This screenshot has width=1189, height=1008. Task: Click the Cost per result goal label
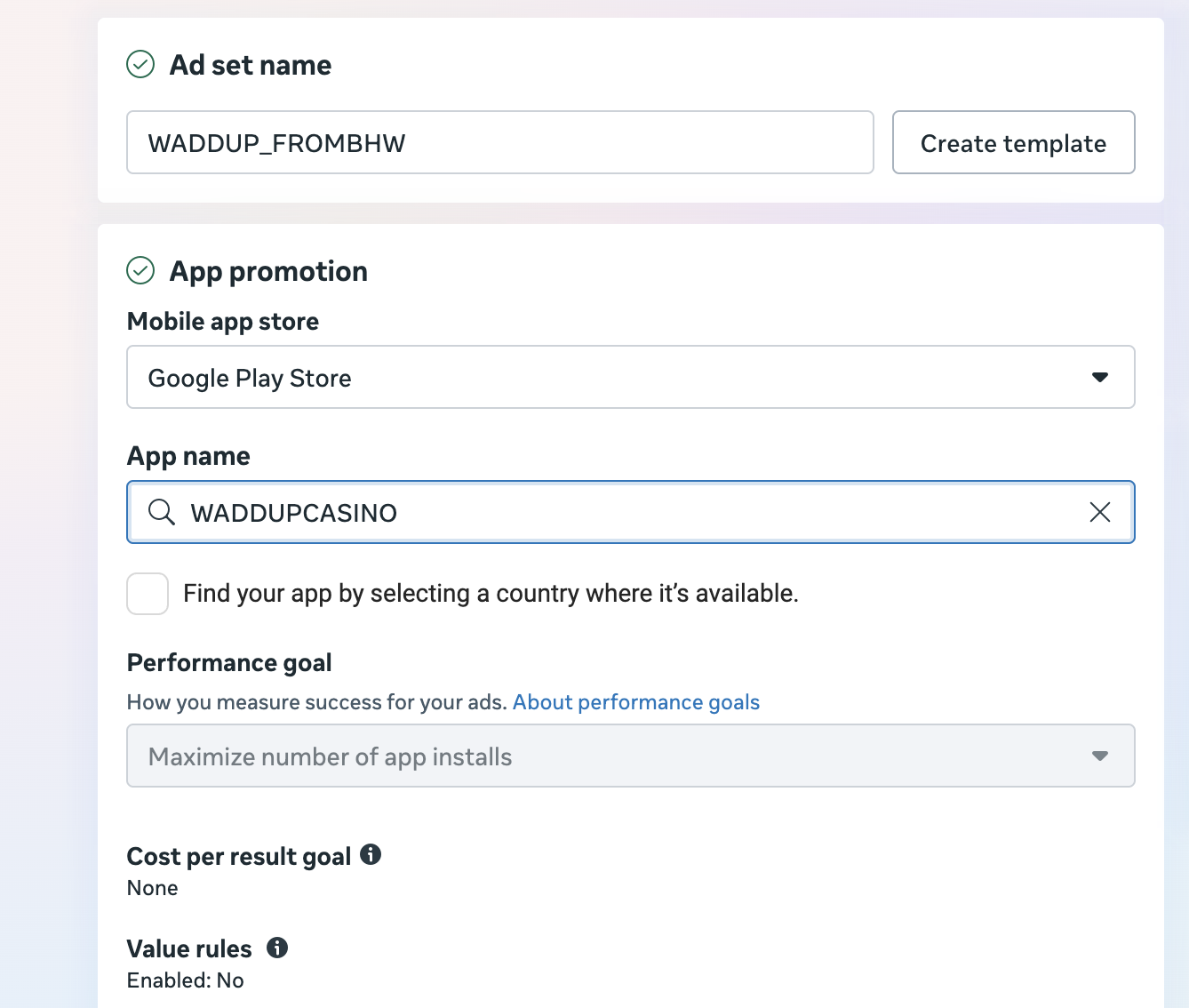pyautogui.click(x=239, y=856)
